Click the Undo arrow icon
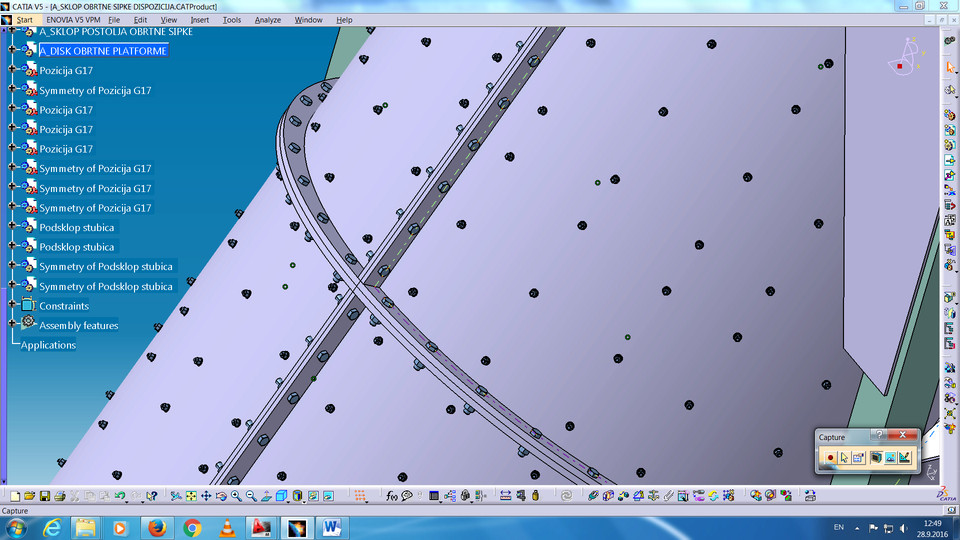 119,496
